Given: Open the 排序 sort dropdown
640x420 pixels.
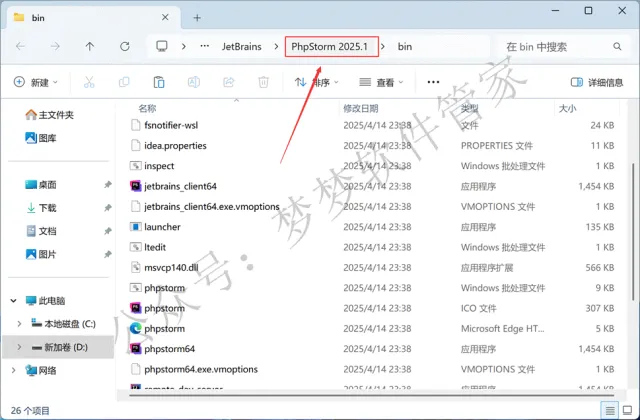Looking at the screenshot, I should (x=317, y=82).
